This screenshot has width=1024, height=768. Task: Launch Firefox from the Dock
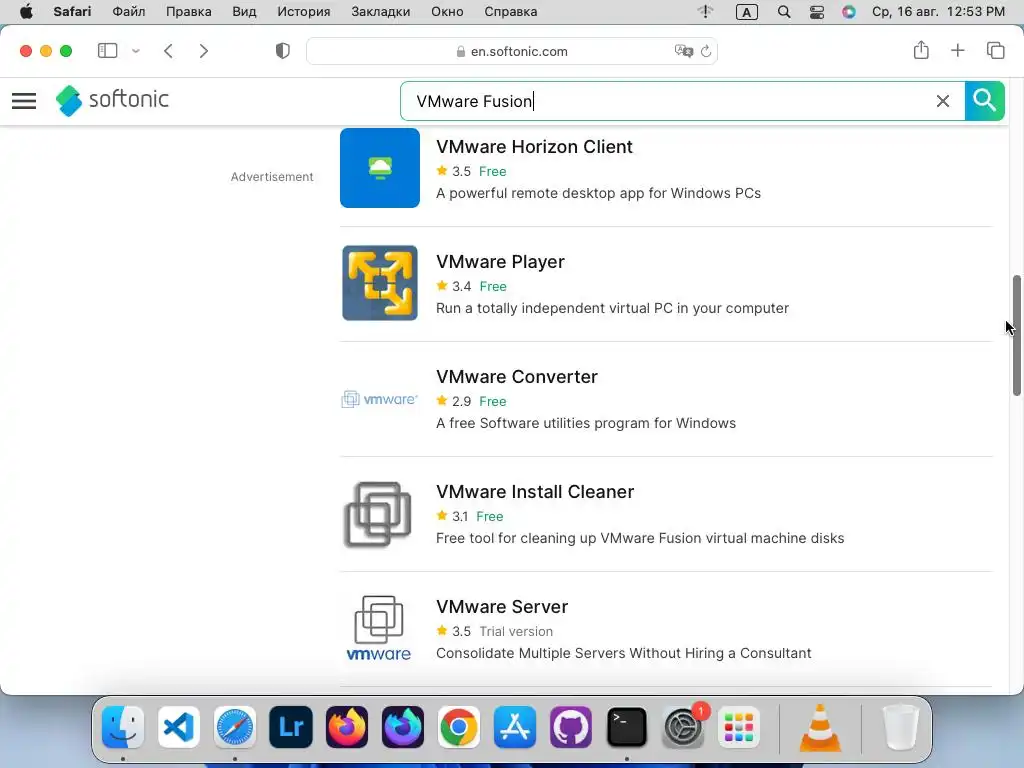point(347,727)
